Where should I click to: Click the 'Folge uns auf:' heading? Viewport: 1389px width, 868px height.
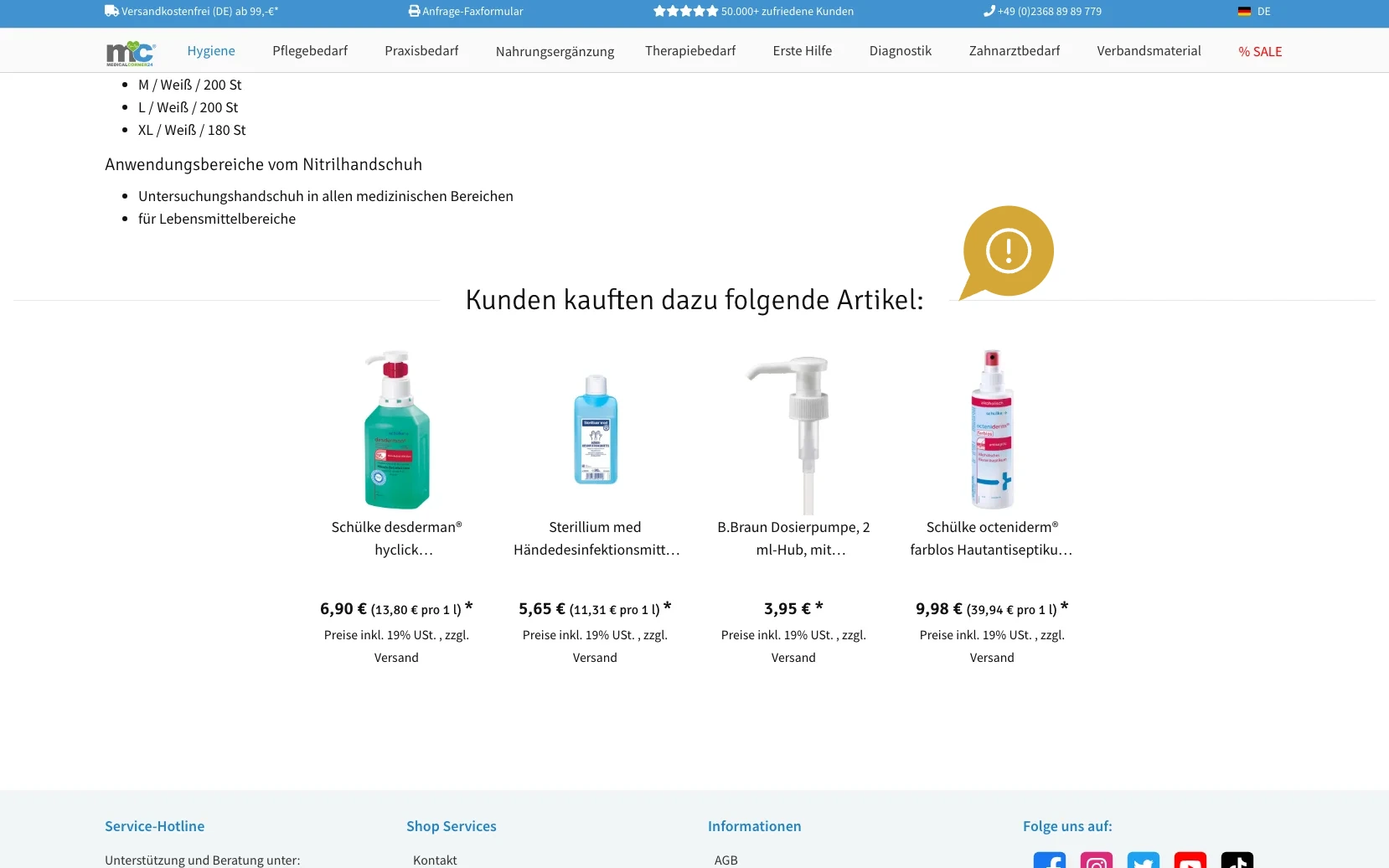click(x=1067, y=826)
